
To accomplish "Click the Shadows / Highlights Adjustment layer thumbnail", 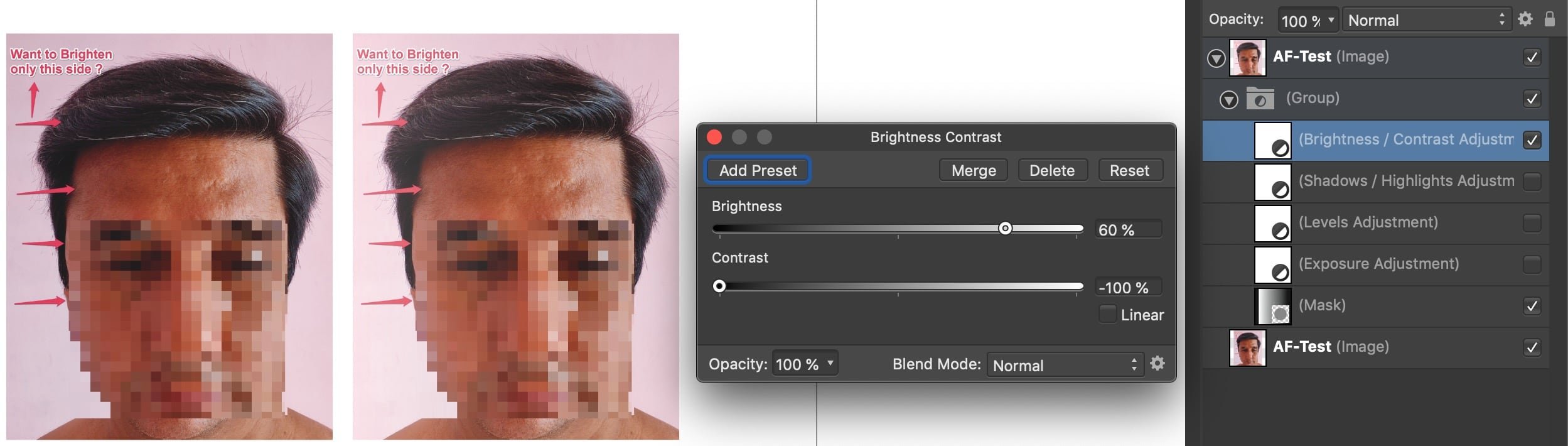I will tap(1272, 182).
